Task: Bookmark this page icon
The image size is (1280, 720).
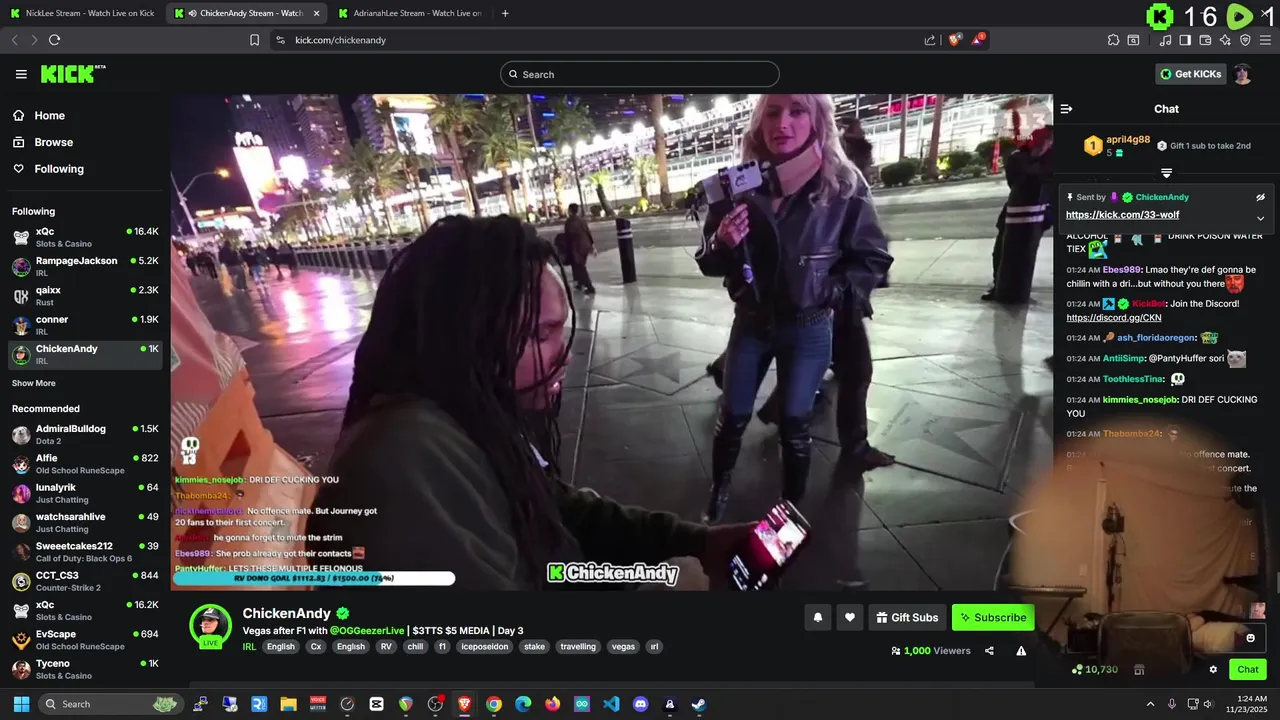Action: coord(254,40)
